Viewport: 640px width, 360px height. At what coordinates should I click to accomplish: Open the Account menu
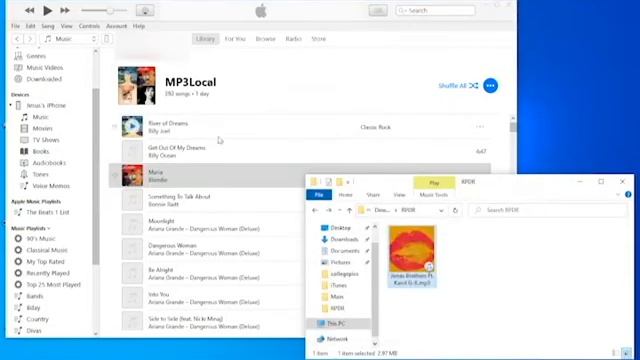(116, 26)
